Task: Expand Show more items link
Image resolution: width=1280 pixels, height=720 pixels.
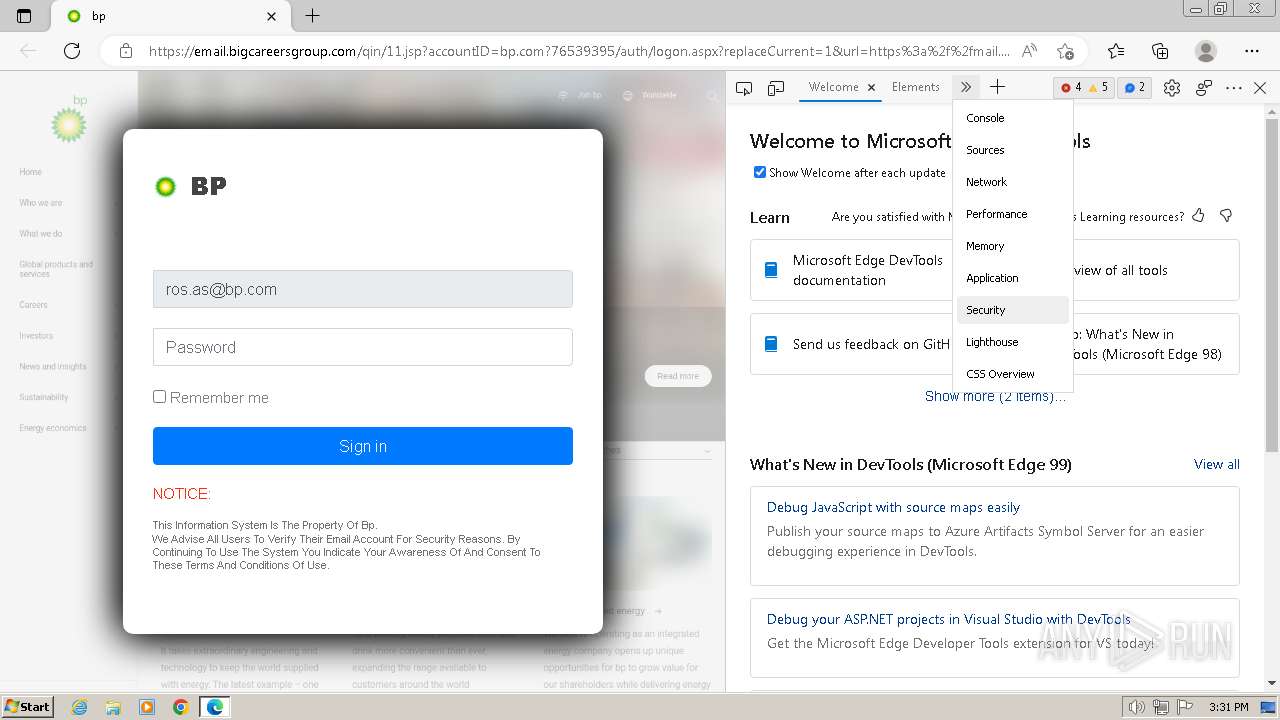Action: coord(995,396)
